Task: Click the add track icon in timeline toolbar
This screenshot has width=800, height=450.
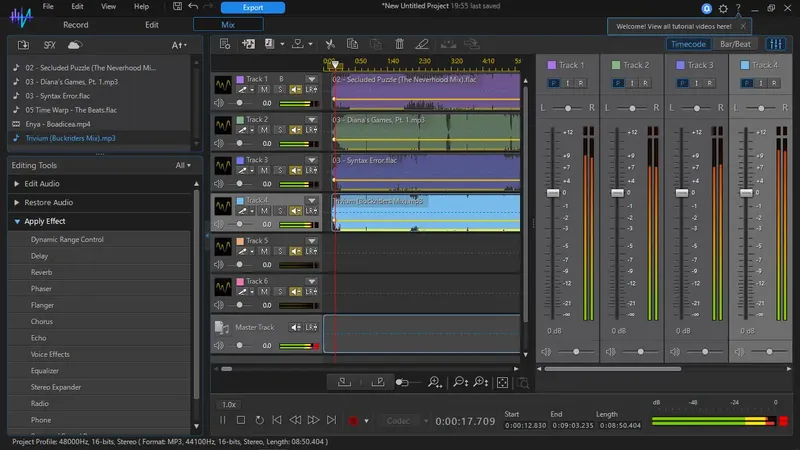Action: (249, 44)
